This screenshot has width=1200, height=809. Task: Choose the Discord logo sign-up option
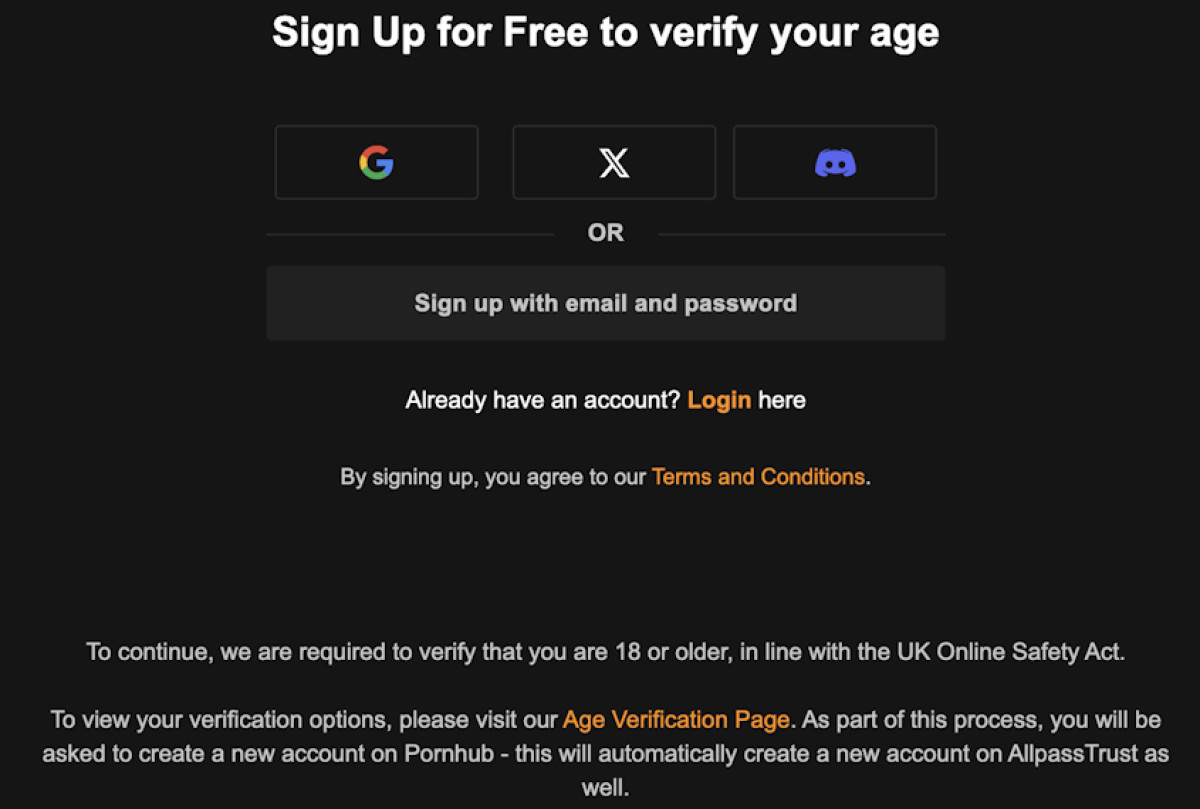(835, 162)
